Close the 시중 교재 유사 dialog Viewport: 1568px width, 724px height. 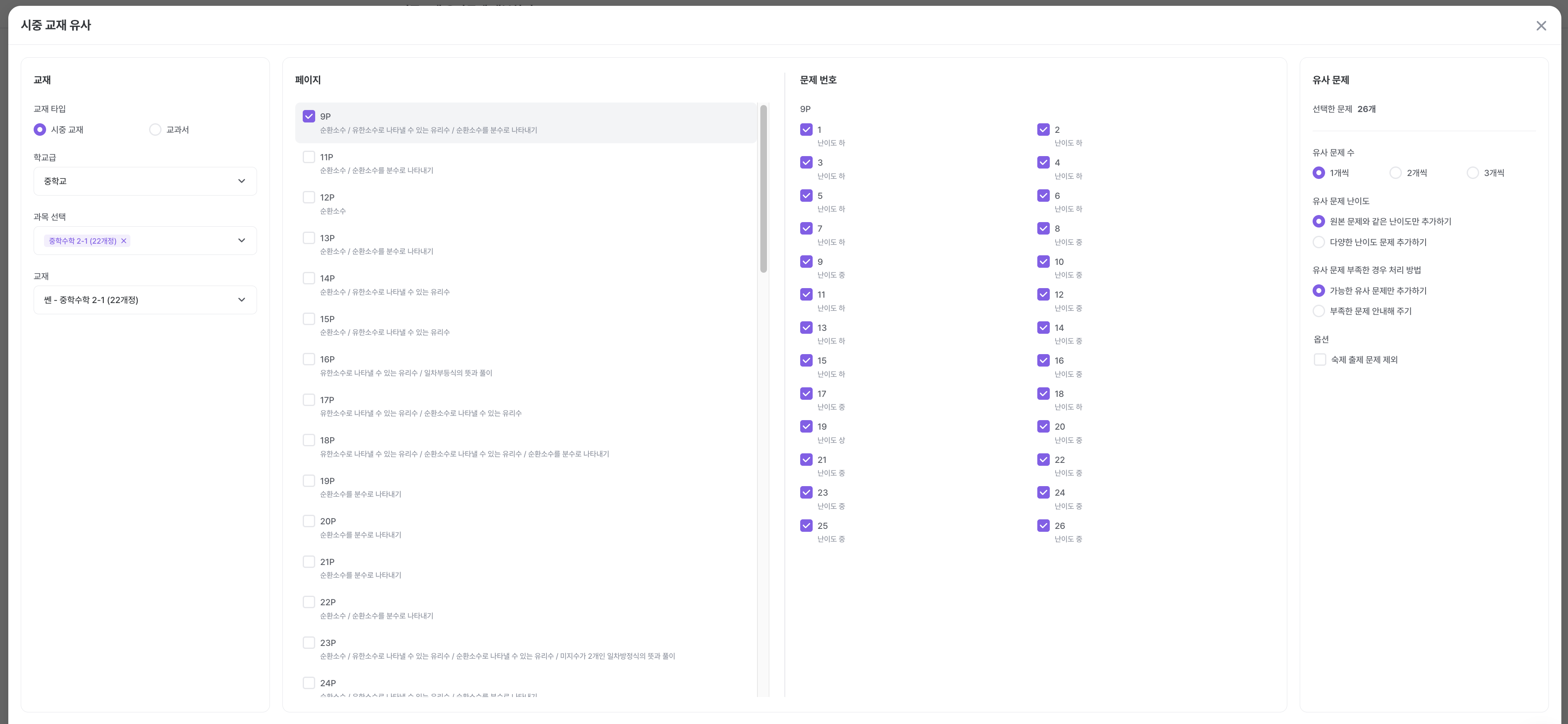pos(1541,26)
